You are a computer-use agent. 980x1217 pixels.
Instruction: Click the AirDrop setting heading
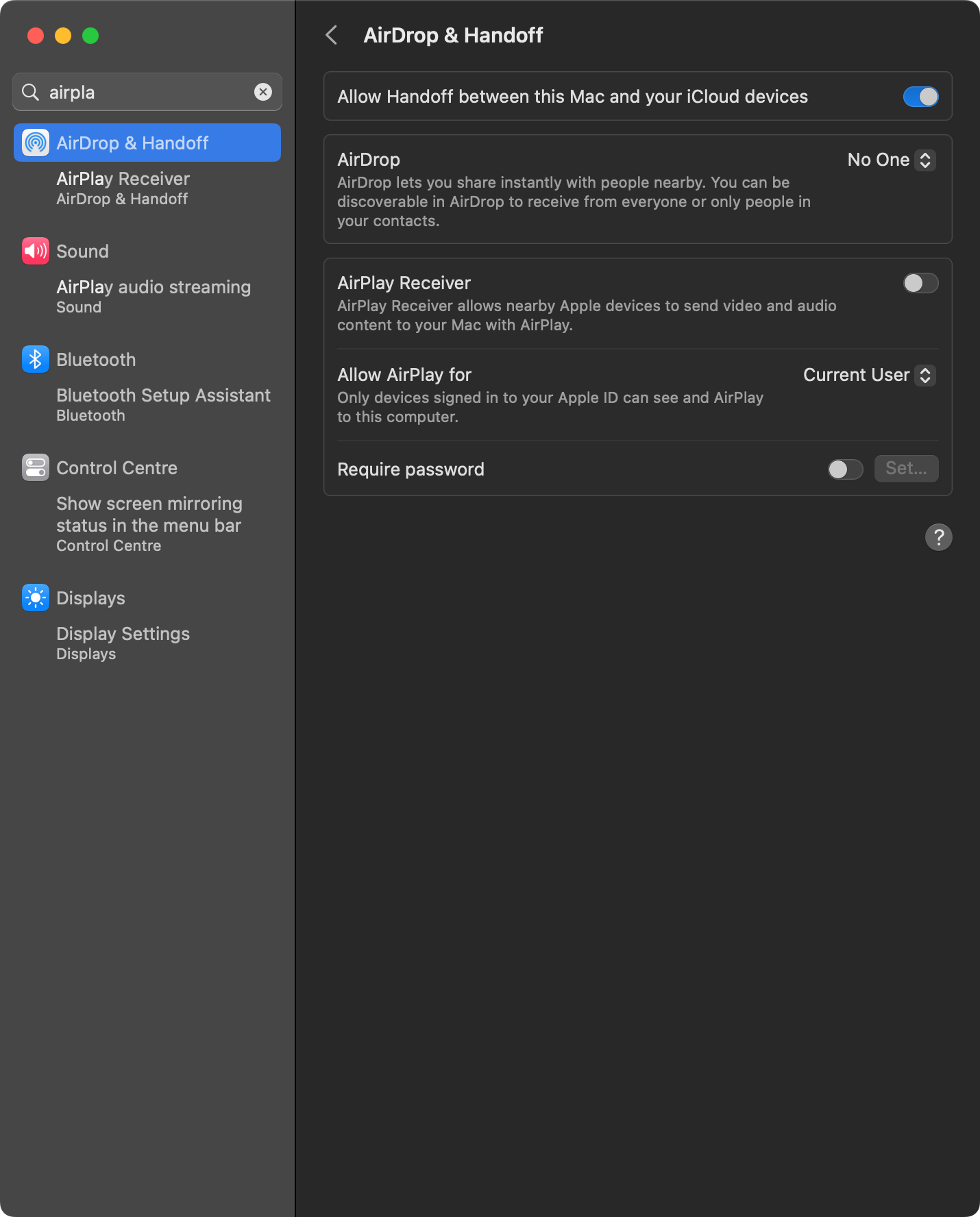(369, 160)
